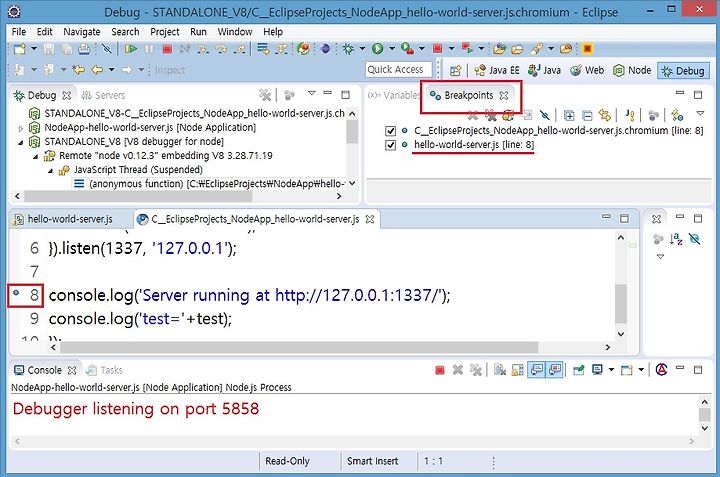Switch to the Web perspective
The image size is (720, 477).
click(x=587, y=70)
